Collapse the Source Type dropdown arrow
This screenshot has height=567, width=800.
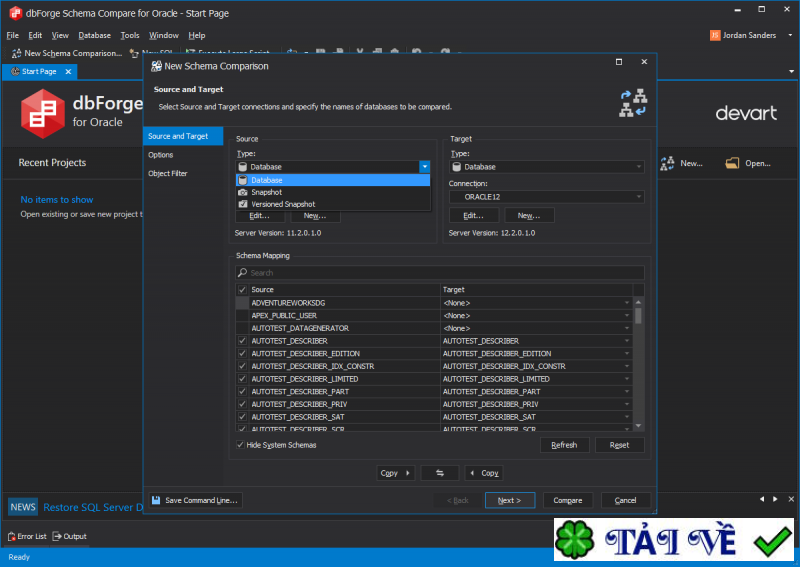424,167
